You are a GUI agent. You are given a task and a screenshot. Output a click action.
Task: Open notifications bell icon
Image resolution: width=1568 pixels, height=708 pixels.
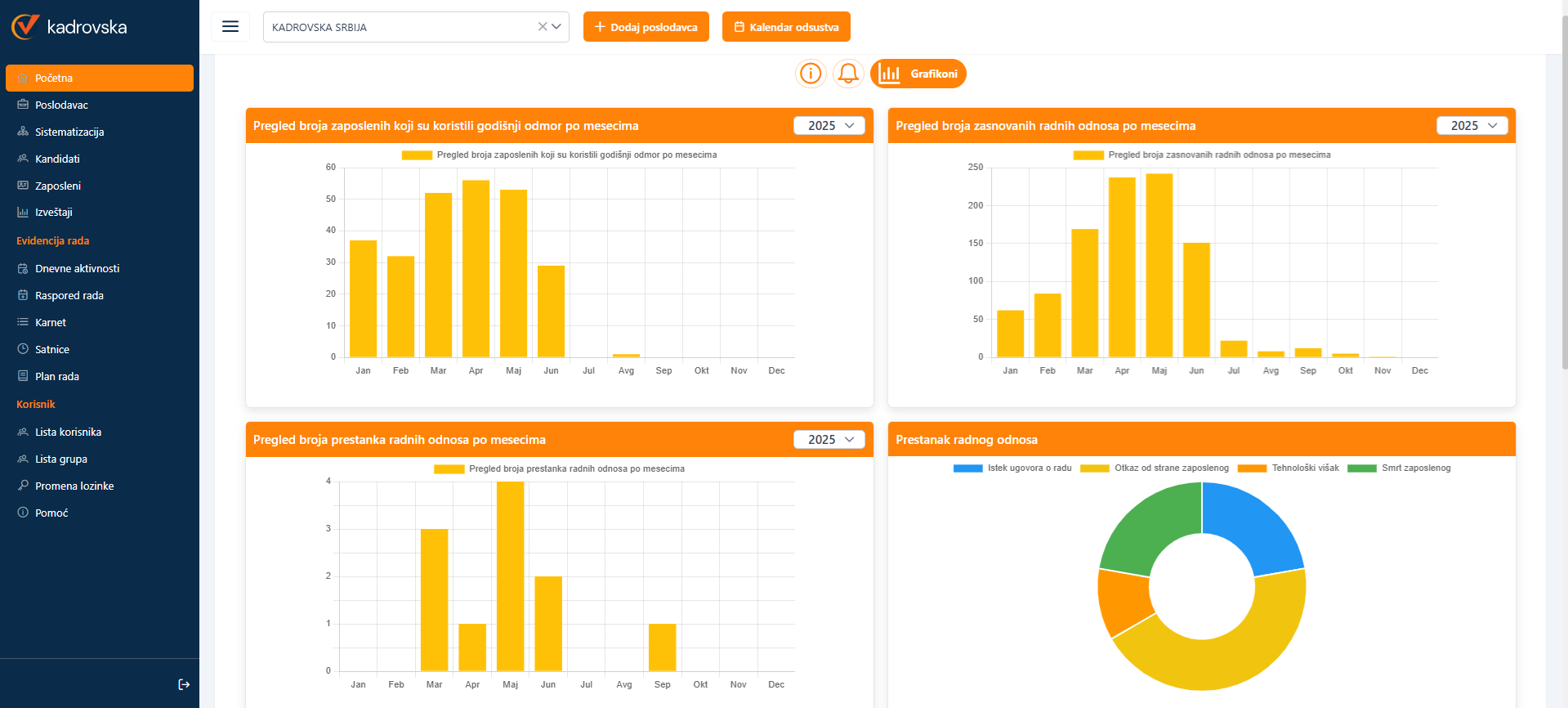point(848,74)
